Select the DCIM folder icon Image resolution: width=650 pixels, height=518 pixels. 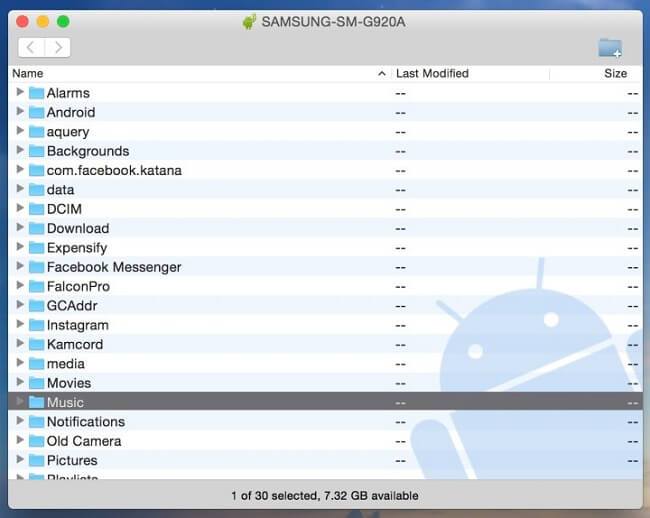pyautogui.click(x=36, y=209)
